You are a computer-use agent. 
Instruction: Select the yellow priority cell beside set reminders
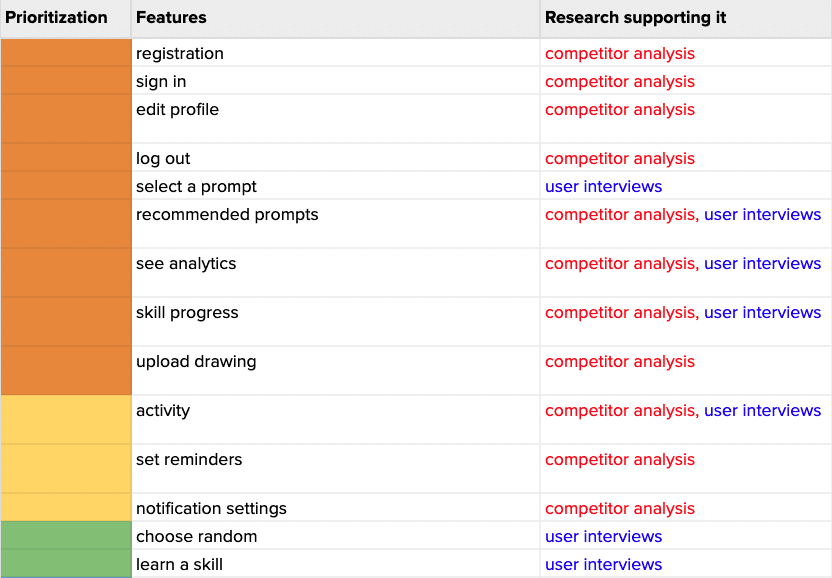click(x=66, y=468)
